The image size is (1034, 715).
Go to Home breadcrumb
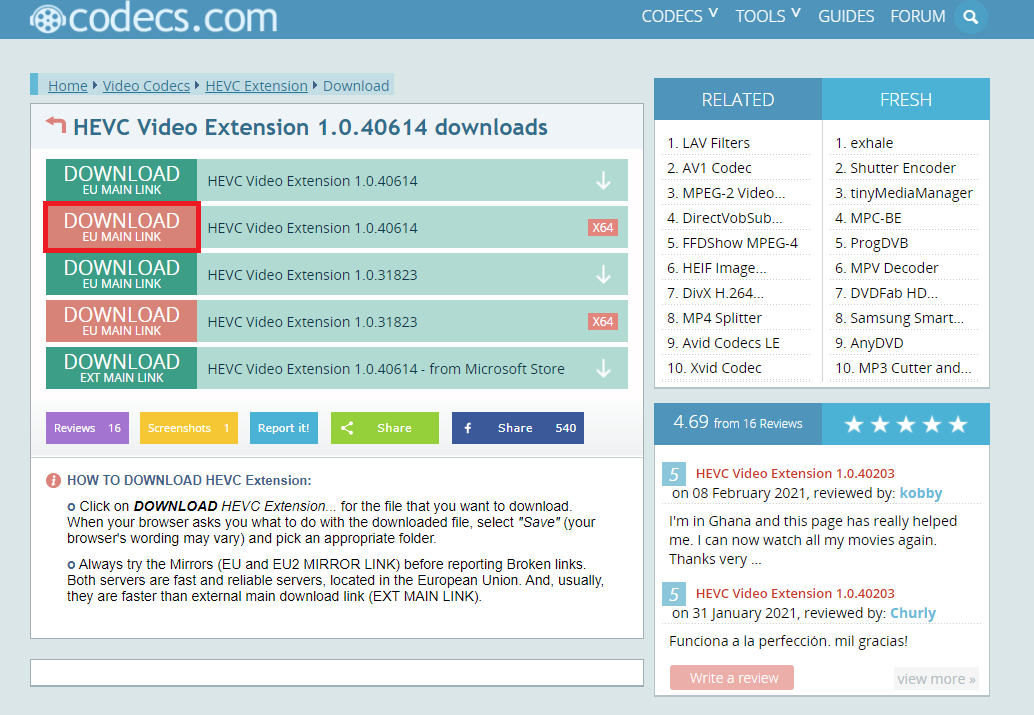pyautogui.click(x=68, y=86)
